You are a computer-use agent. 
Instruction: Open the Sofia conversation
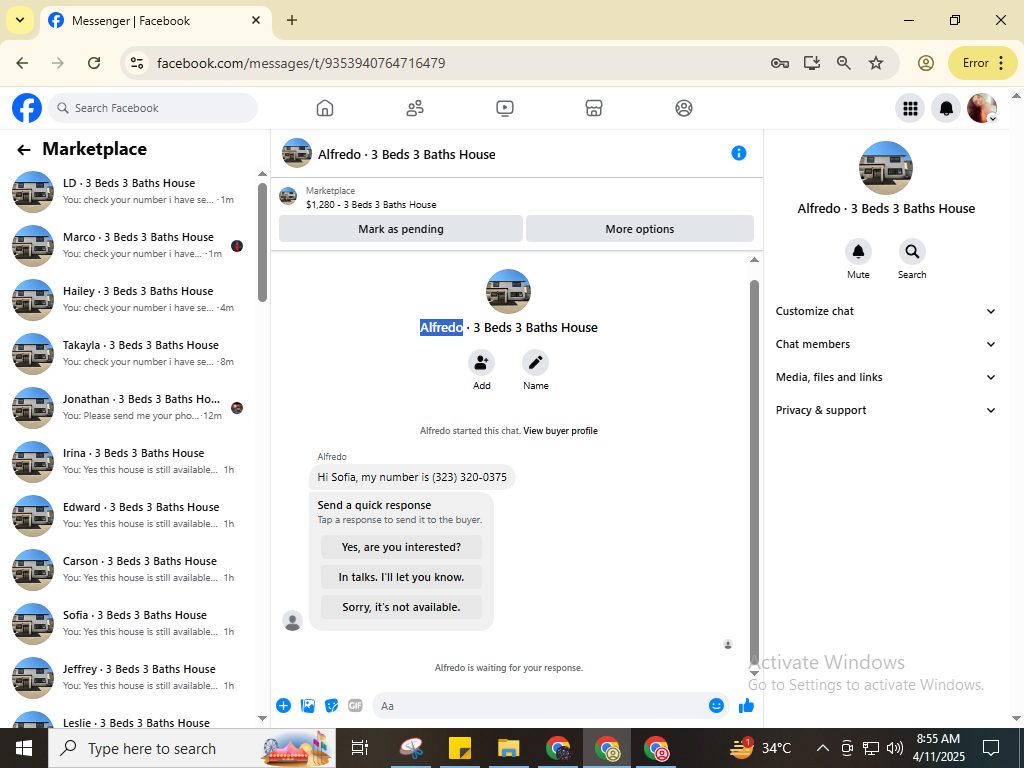(131, 624)
